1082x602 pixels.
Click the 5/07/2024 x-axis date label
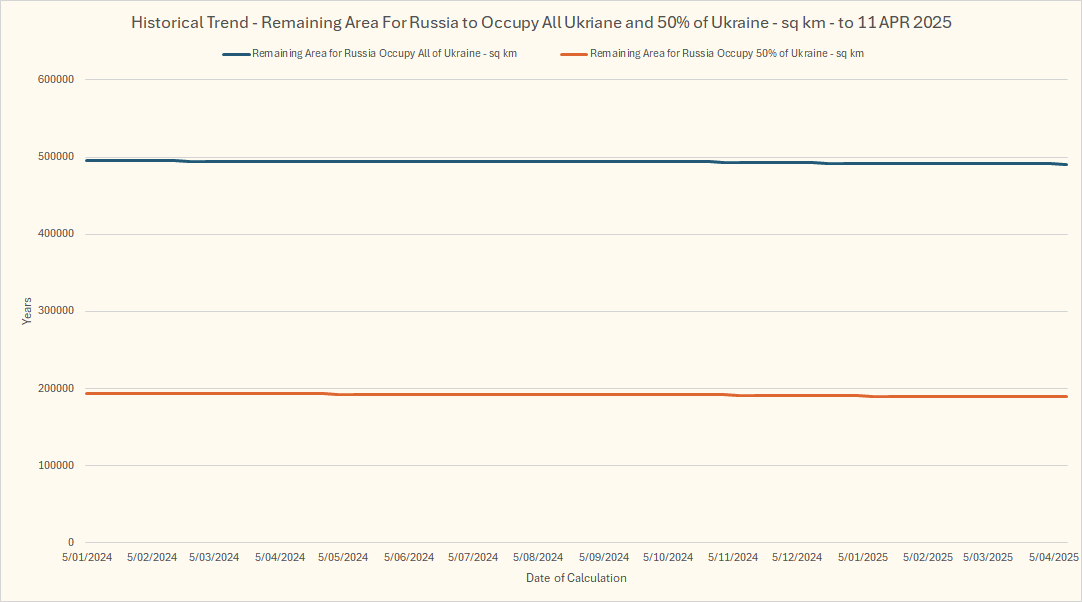coord(473,557)
